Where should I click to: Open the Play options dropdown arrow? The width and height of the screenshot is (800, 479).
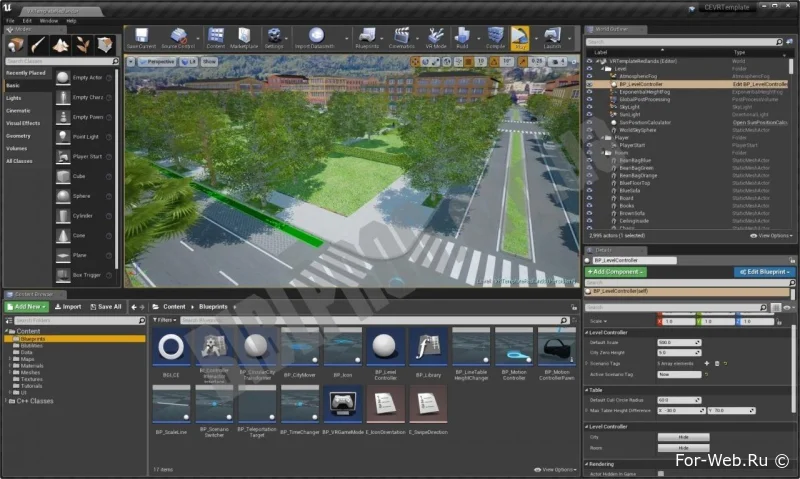[535, 38]
